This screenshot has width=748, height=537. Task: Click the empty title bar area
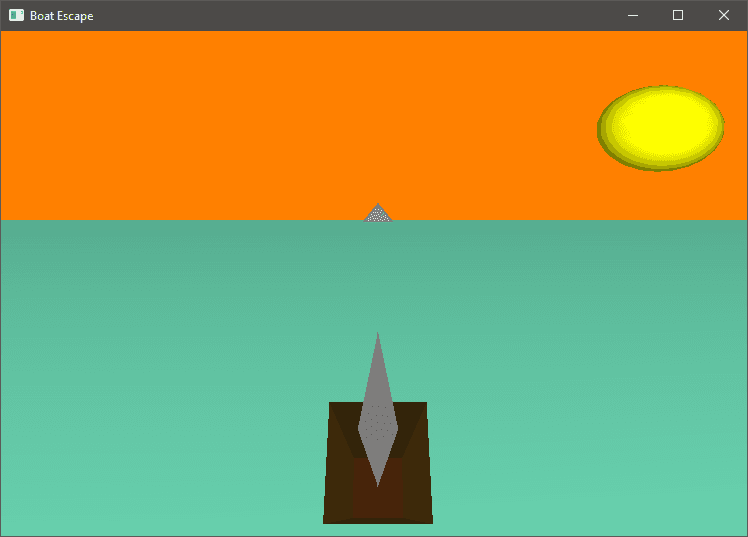tap(350, 15)
